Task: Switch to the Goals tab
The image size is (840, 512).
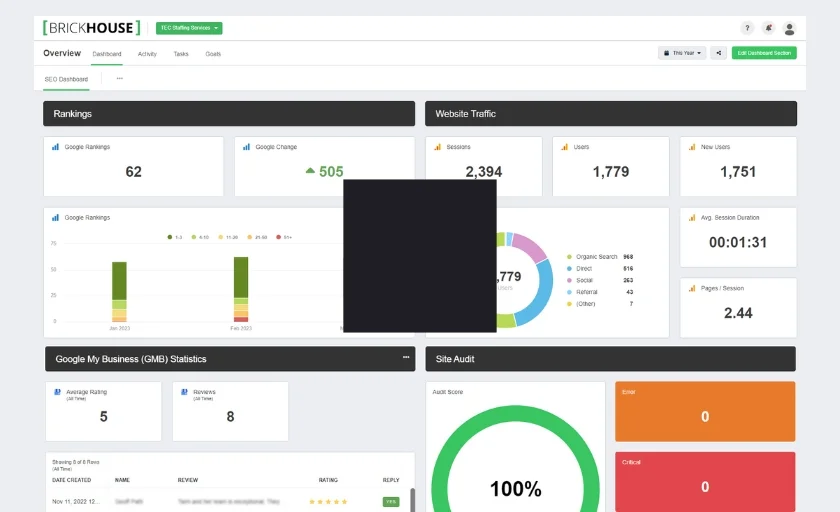Action: point(213,54)
